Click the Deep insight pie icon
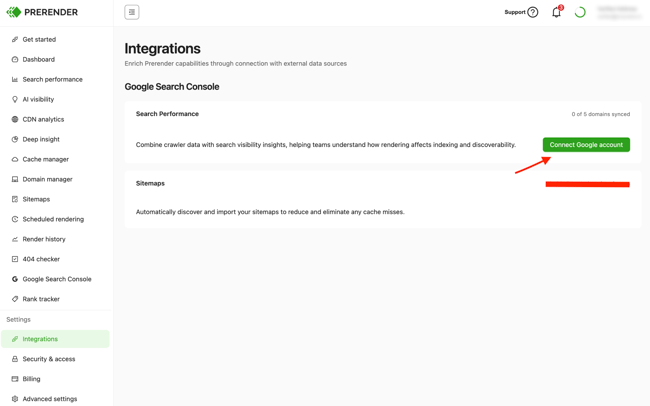Screen dimensions: 650x406 tap(15, 139)
